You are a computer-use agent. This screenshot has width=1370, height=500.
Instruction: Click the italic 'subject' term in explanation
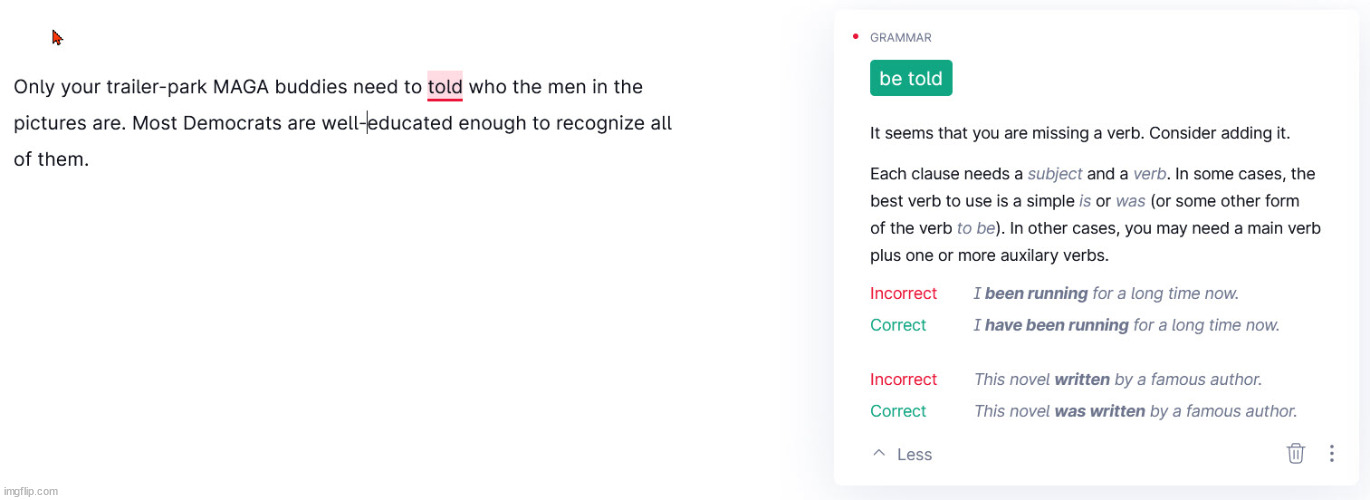pos(1055,174)
